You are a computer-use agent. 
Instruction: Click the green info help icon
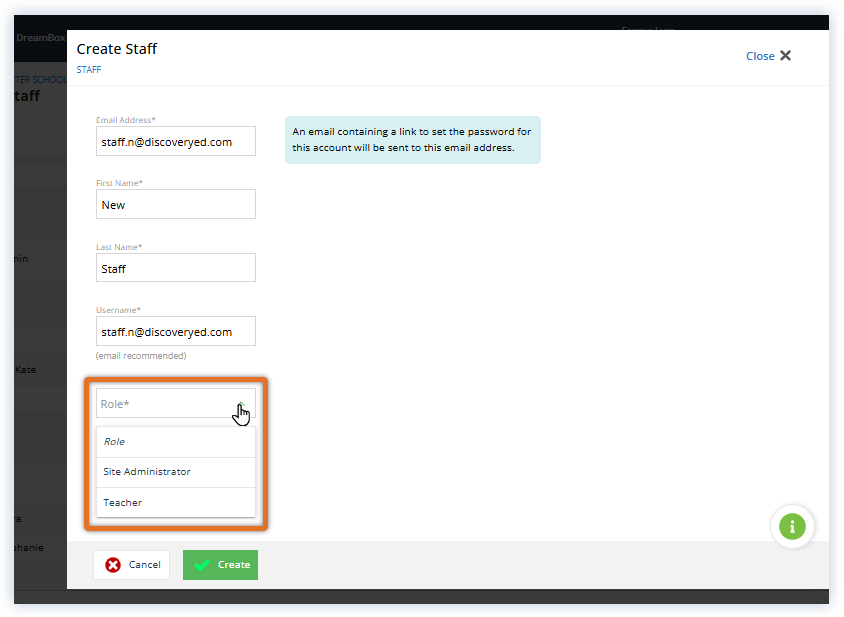[792, 527]
